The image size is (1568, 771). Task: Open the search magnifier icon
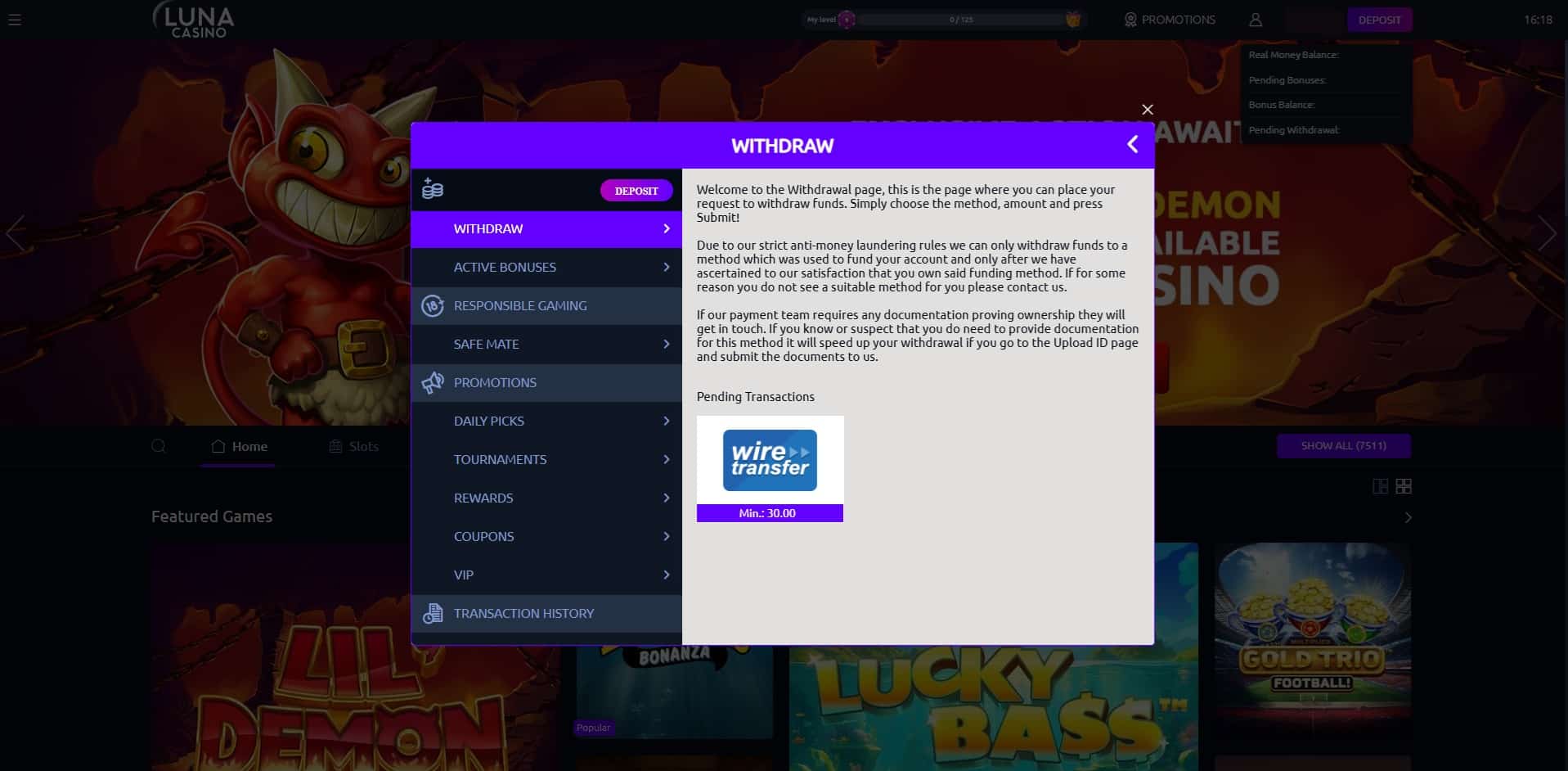point(158,446)
